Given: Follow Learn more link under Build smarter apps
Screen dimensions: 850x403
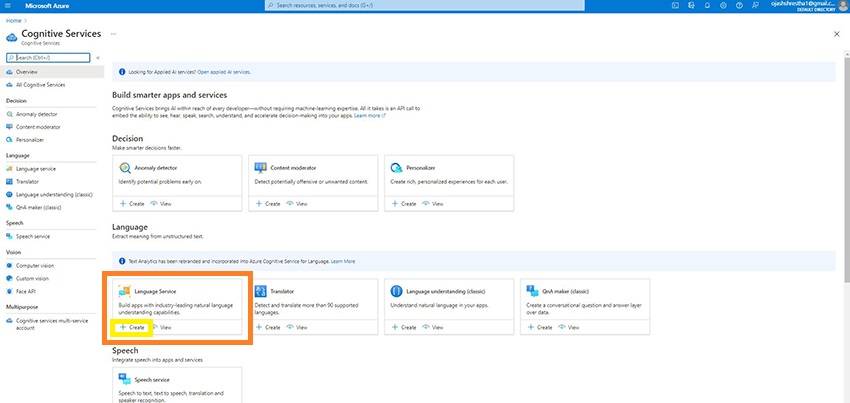Looking at the screenshot, I should point(370,116).
